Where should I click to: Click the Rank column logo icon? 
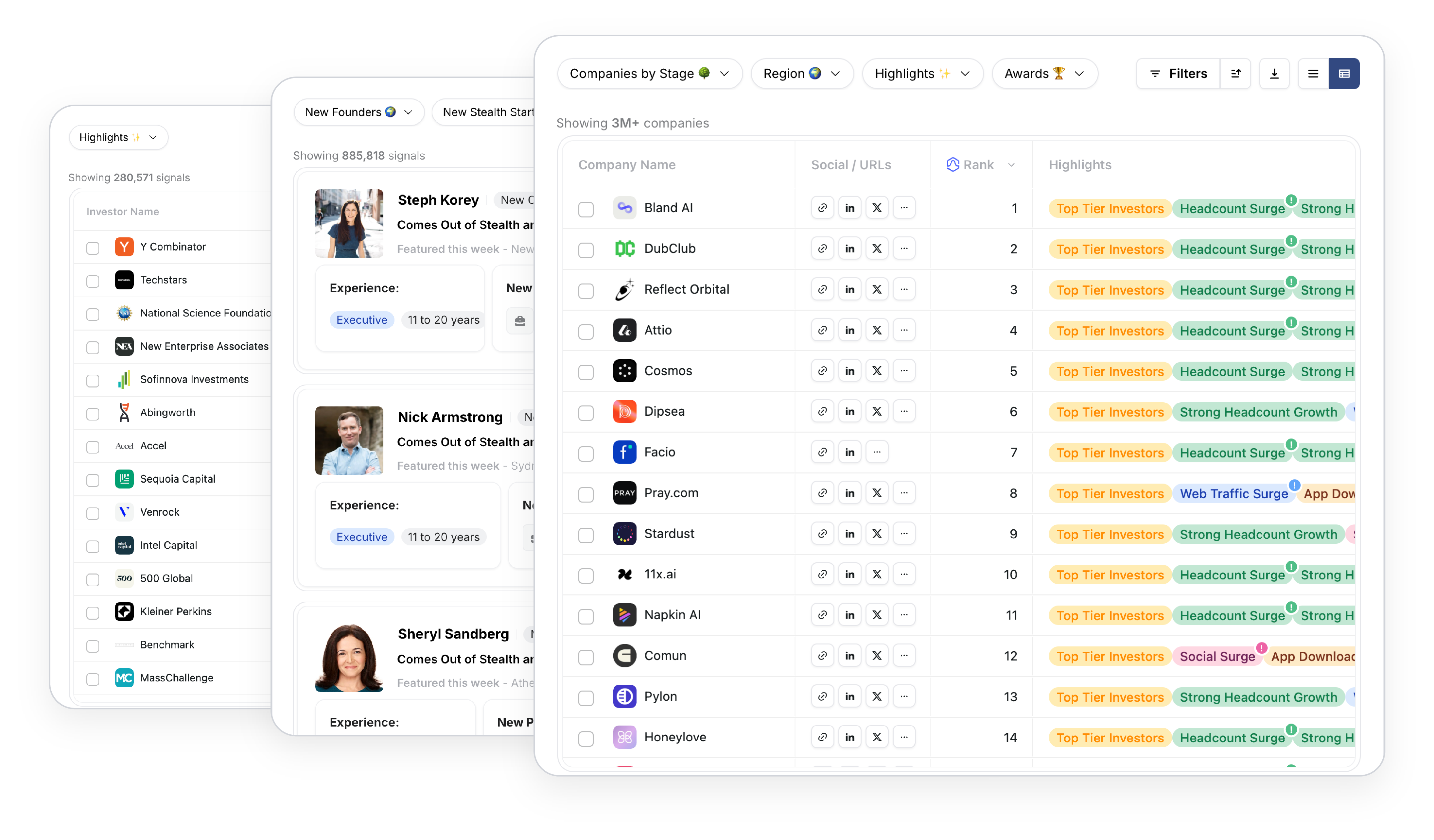[x=953, y=164]
